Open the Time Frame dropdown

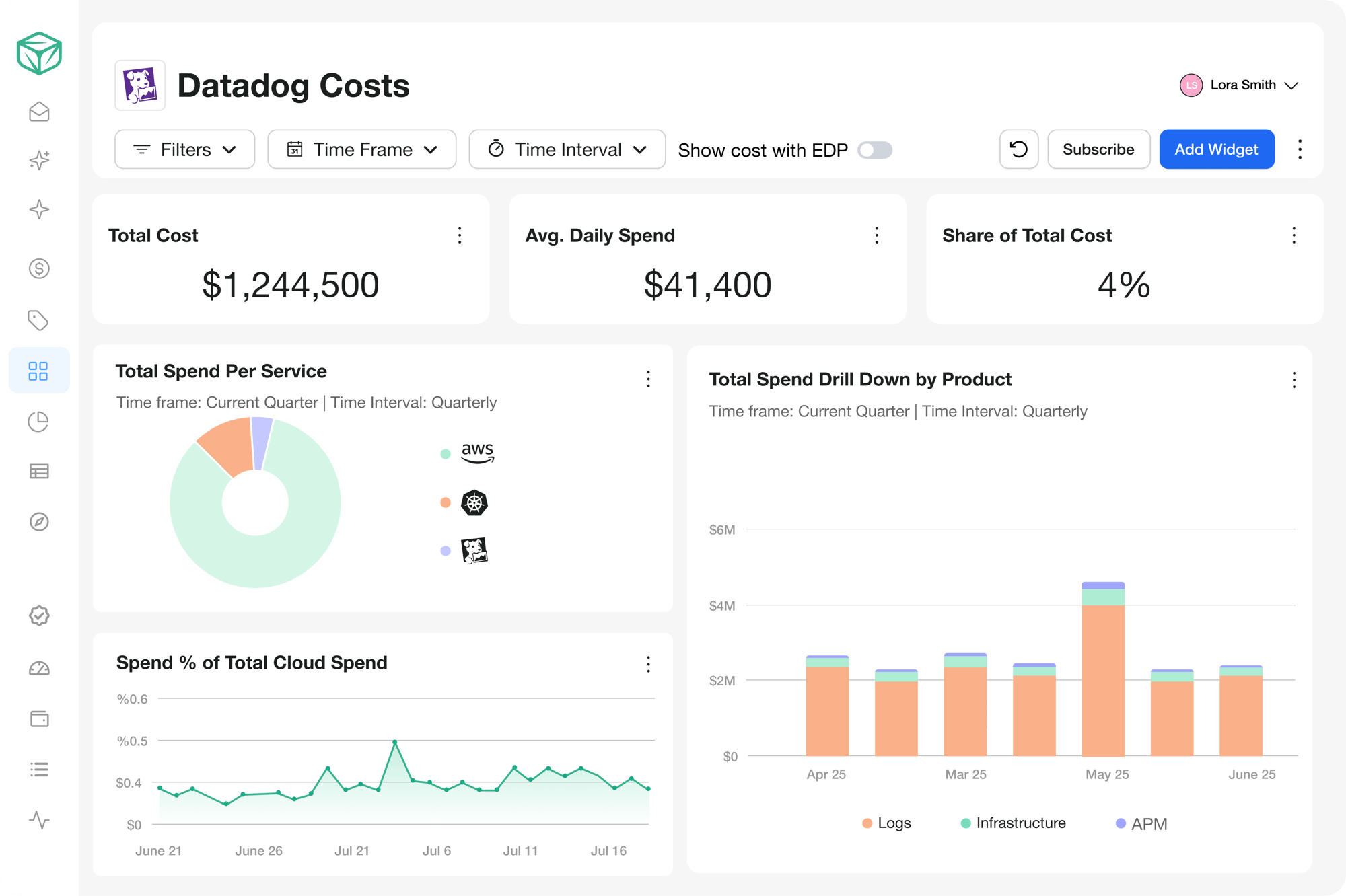362,149
